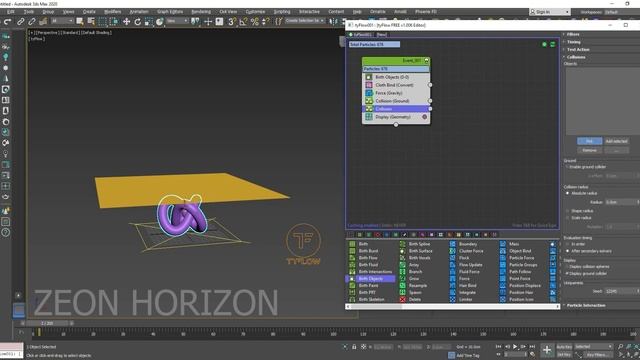The height and width of the screenshot is (360, 640).
Task: Open the Animation menu
Action: click(139, 11)
